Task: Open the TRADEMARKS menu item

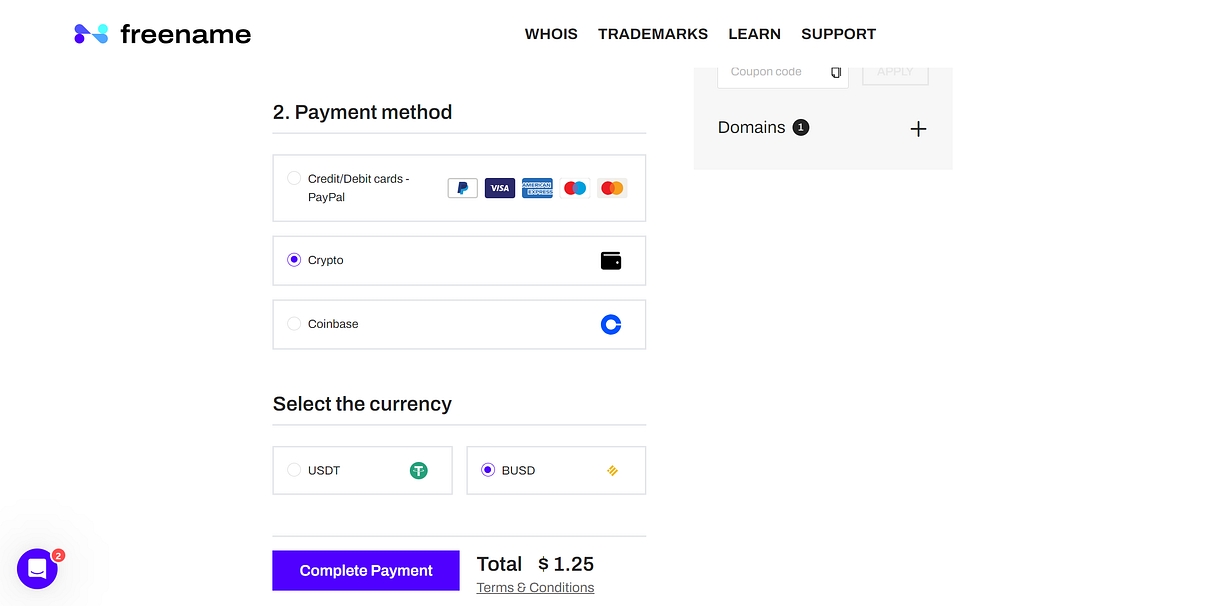Action: 653,34
